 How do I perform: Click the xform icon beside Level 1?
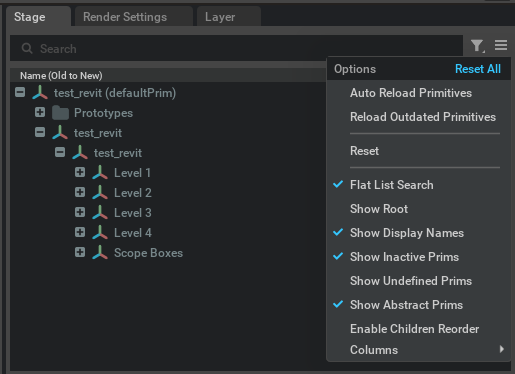100,173
